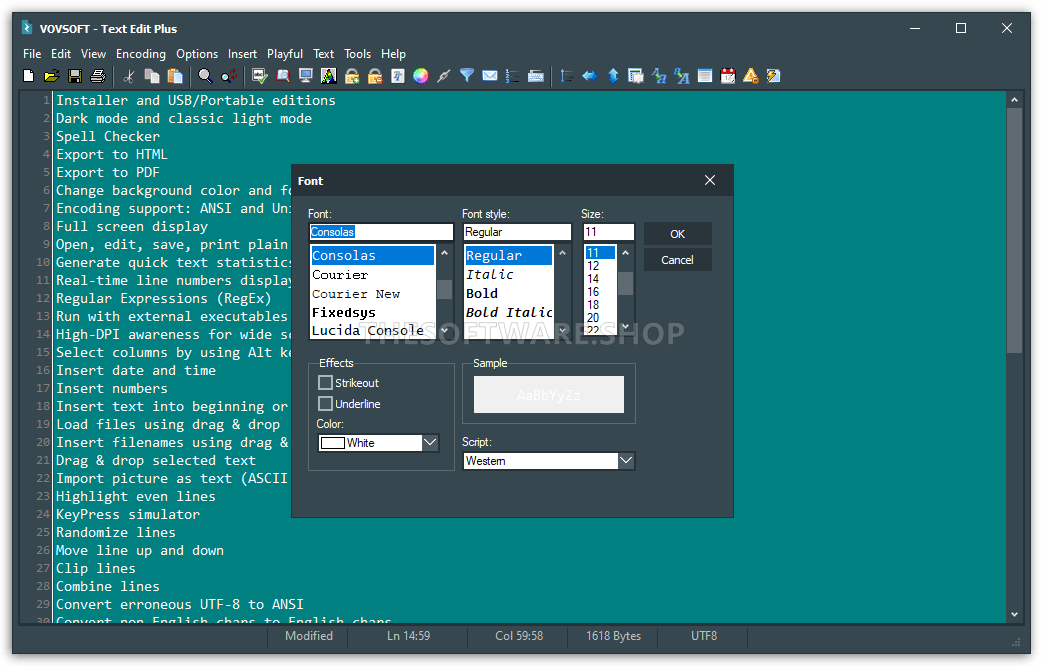Click the New file icon
The height and width of the screenshot is (666, 1043).
point(29,76)
